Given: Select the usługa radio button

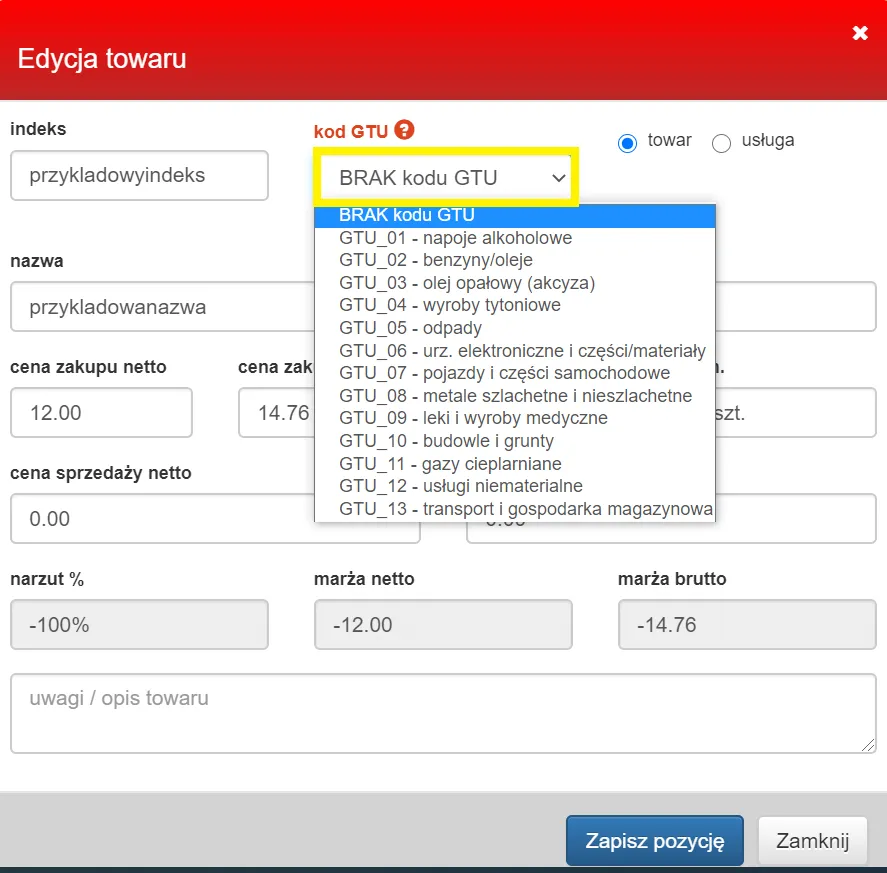Looking at the screenshot, I should point(721,143).
